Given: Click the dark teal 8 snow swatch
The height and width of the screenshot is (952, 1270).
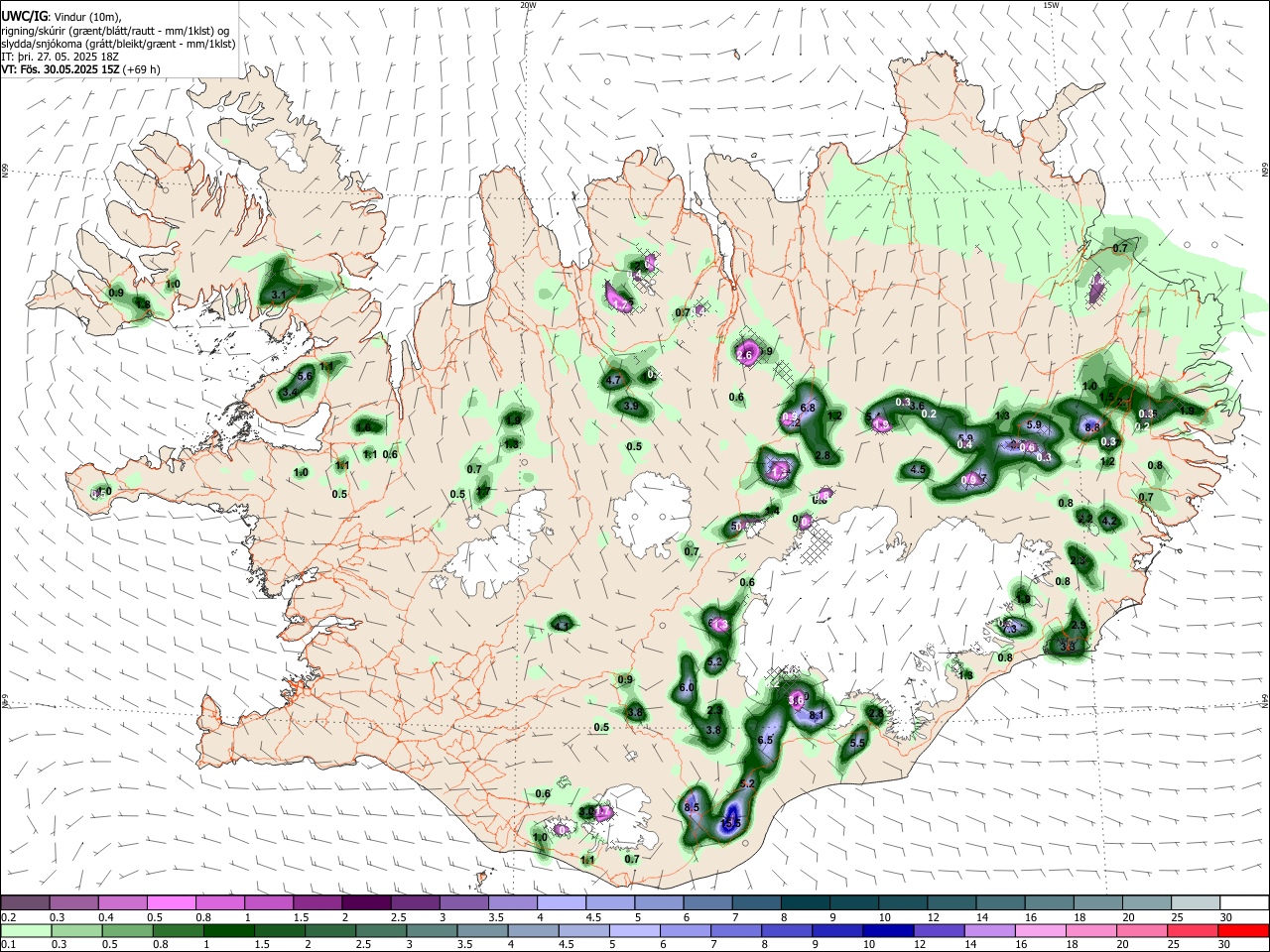Looking at the screenshot, I should (805, 902).
